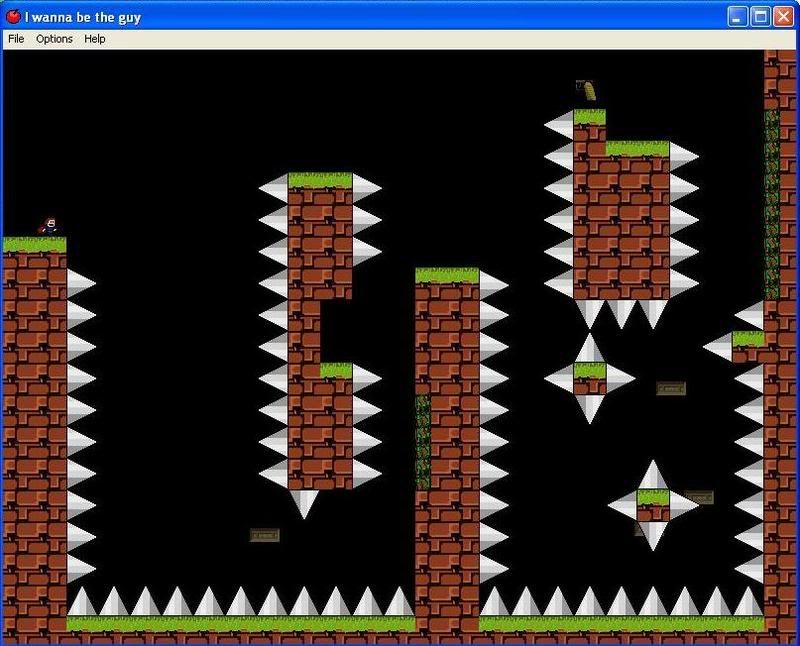
Task: Close the I wanna be the guy window
Action: [x=783, y=17]
